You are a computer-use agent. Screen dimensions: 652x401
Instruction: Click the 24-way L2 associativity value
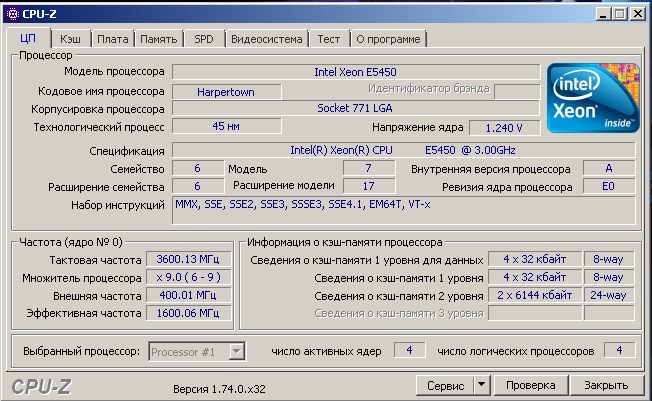point(609,295)
